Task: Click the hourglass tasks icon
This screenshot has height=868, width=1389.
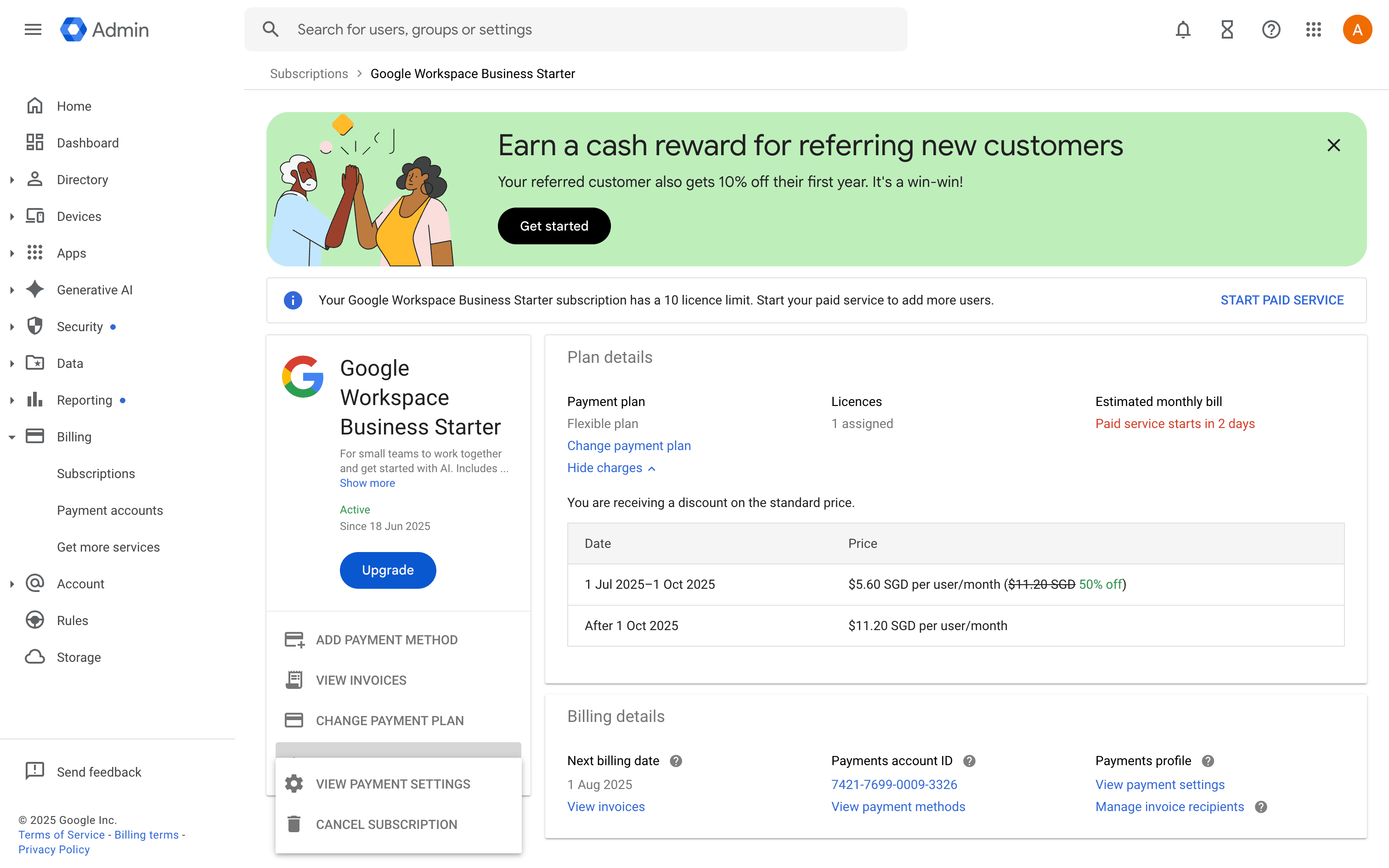Action: [x=1227, y=29]
